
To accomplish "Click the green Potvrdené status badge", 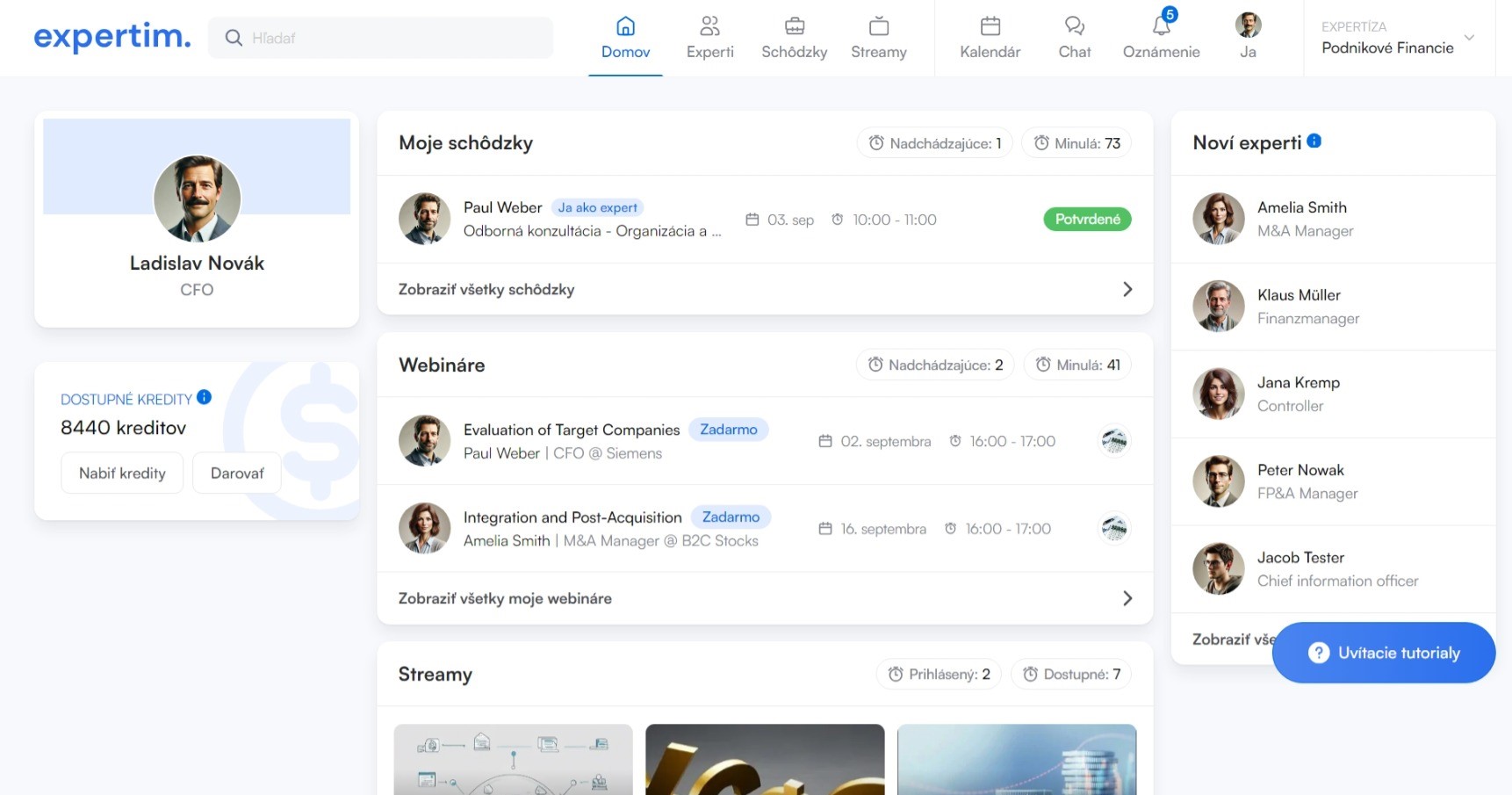I will tap(1087, 219).
